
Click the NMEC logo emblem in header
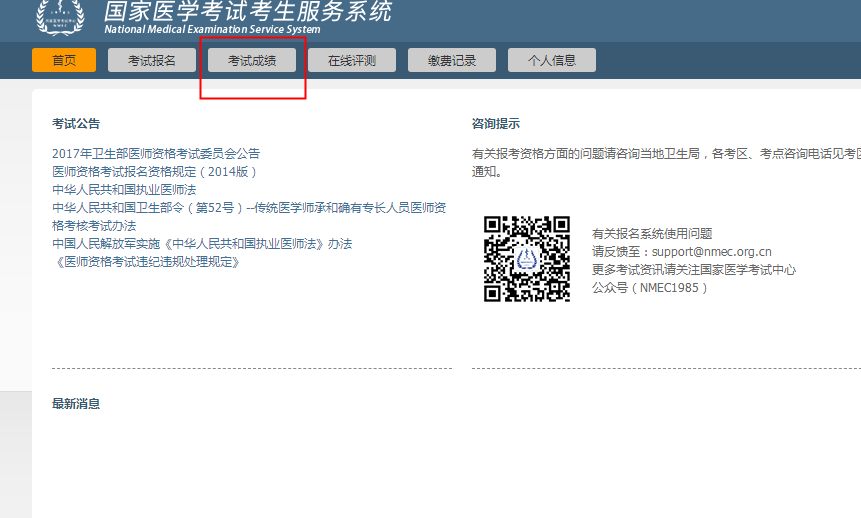point(60,14)
